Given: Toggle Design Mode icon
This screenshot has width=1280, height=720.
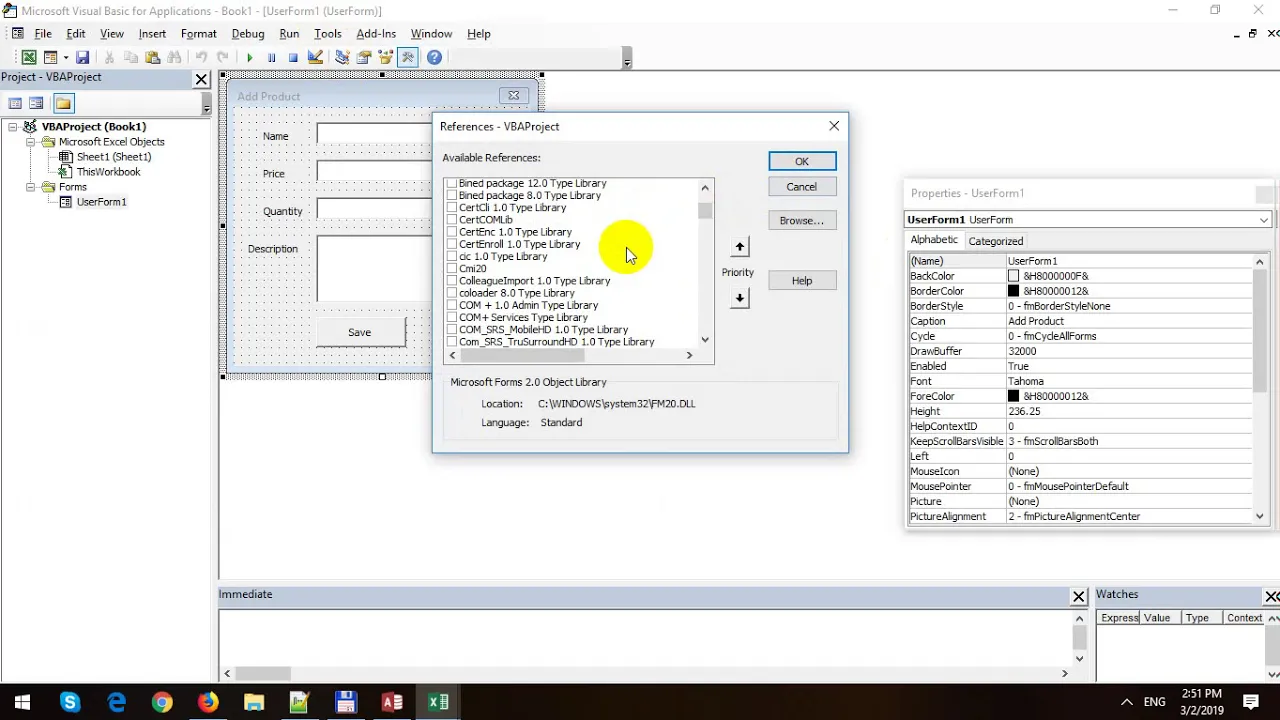Looking at the screenshot, I should (315, 58).
